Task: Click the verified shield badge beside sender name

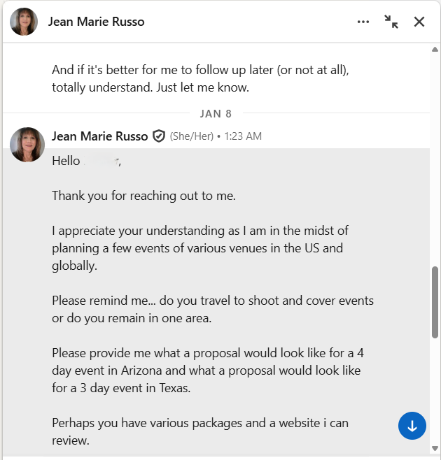Action: (x=159, y=136)
